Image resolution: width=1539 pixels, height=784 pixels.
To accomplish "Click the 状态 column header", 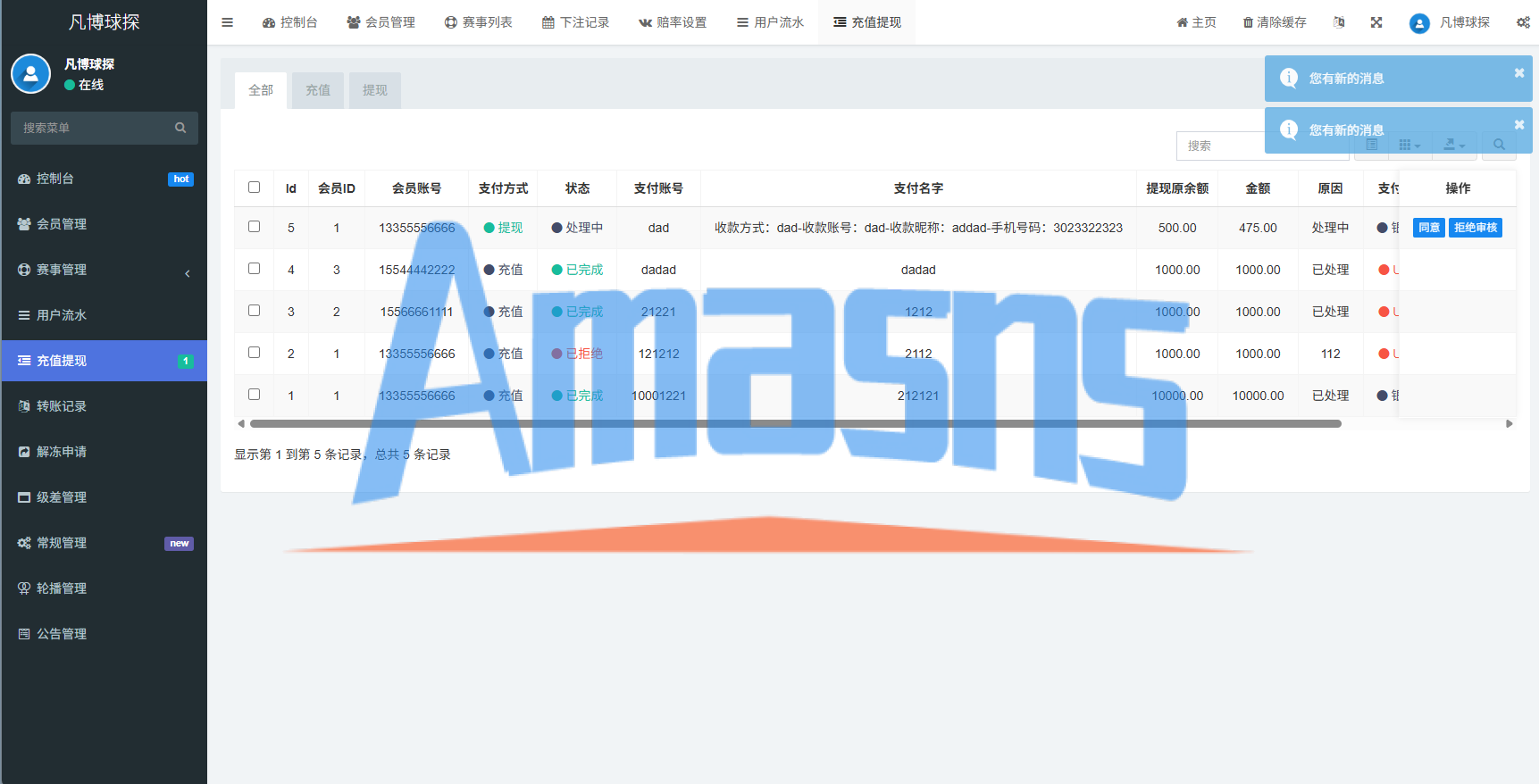I will coord(577,188).
